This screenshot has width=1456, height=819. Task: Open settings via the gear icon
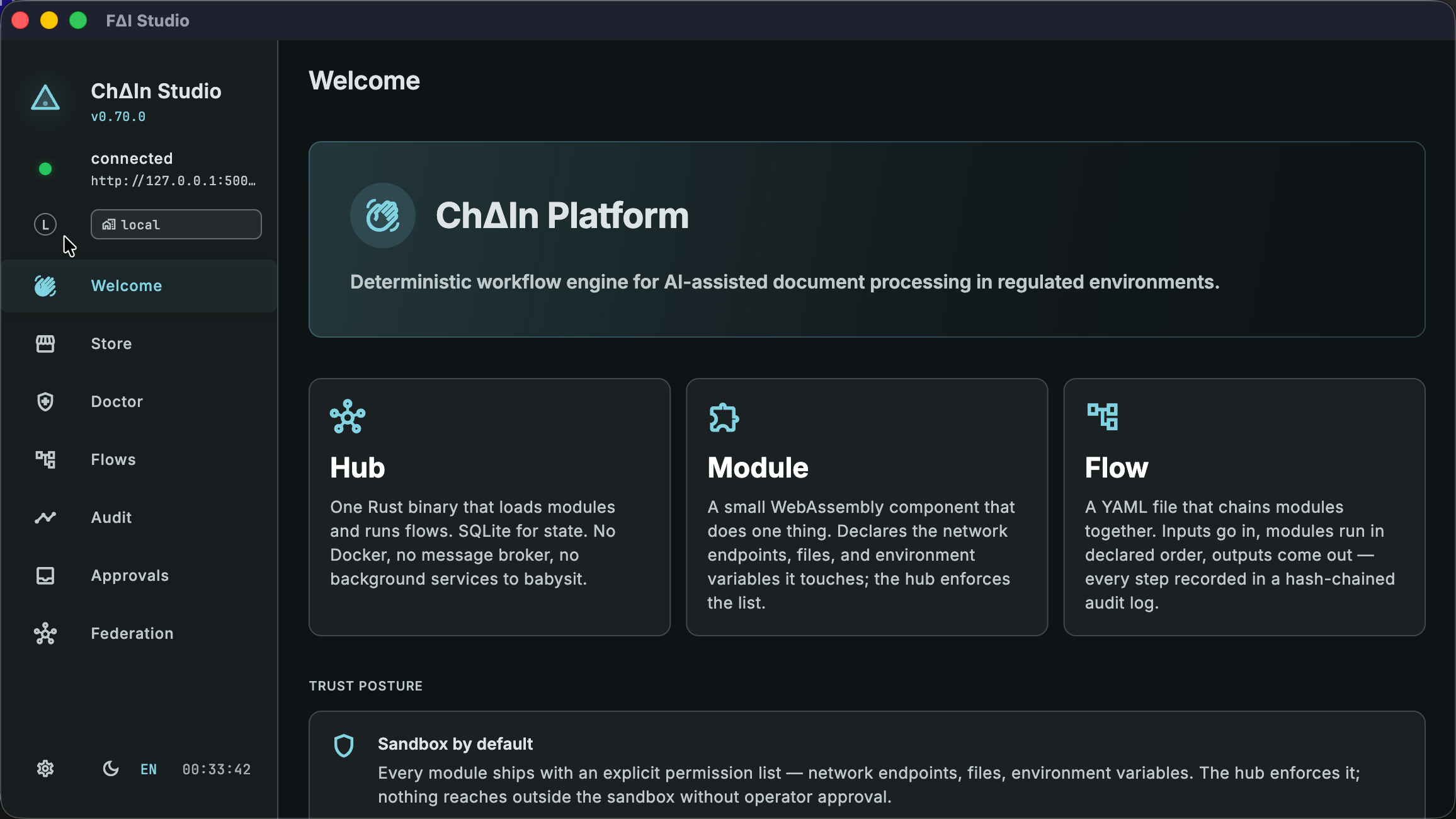[x=45, y=769]
